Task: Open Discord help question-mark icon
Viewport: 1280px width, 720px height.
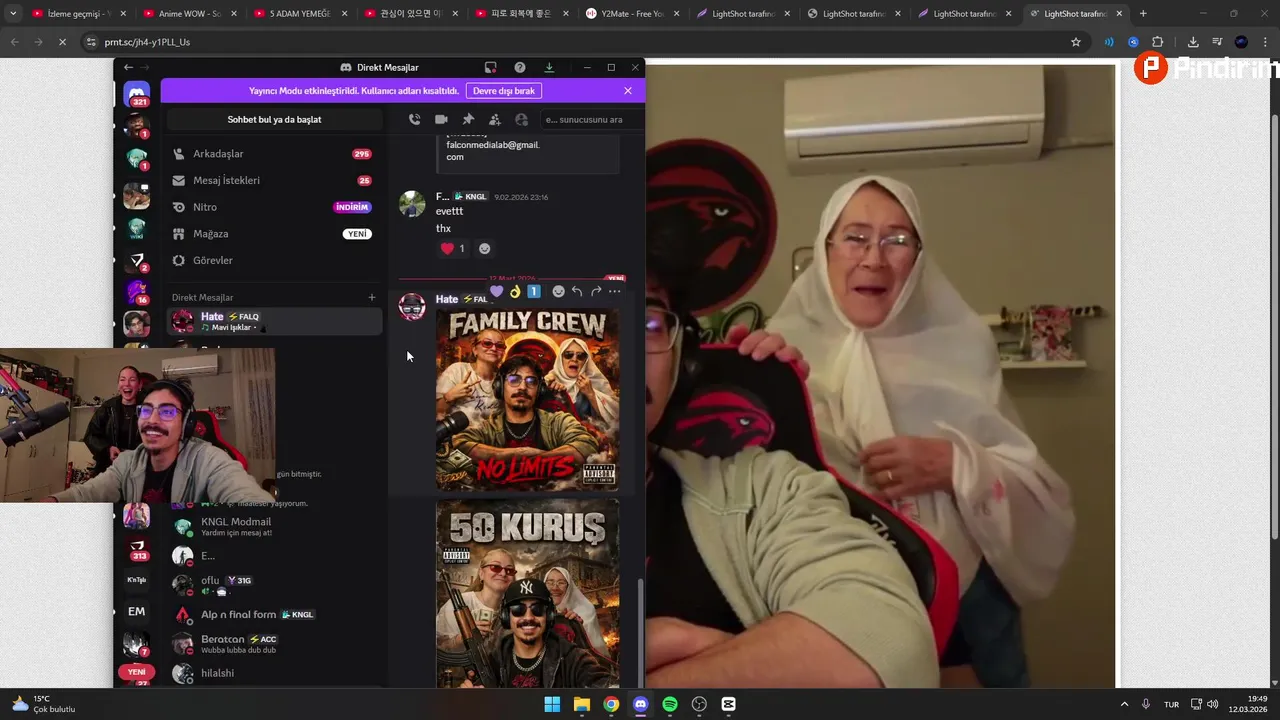Action: click(x=520, y=67)
